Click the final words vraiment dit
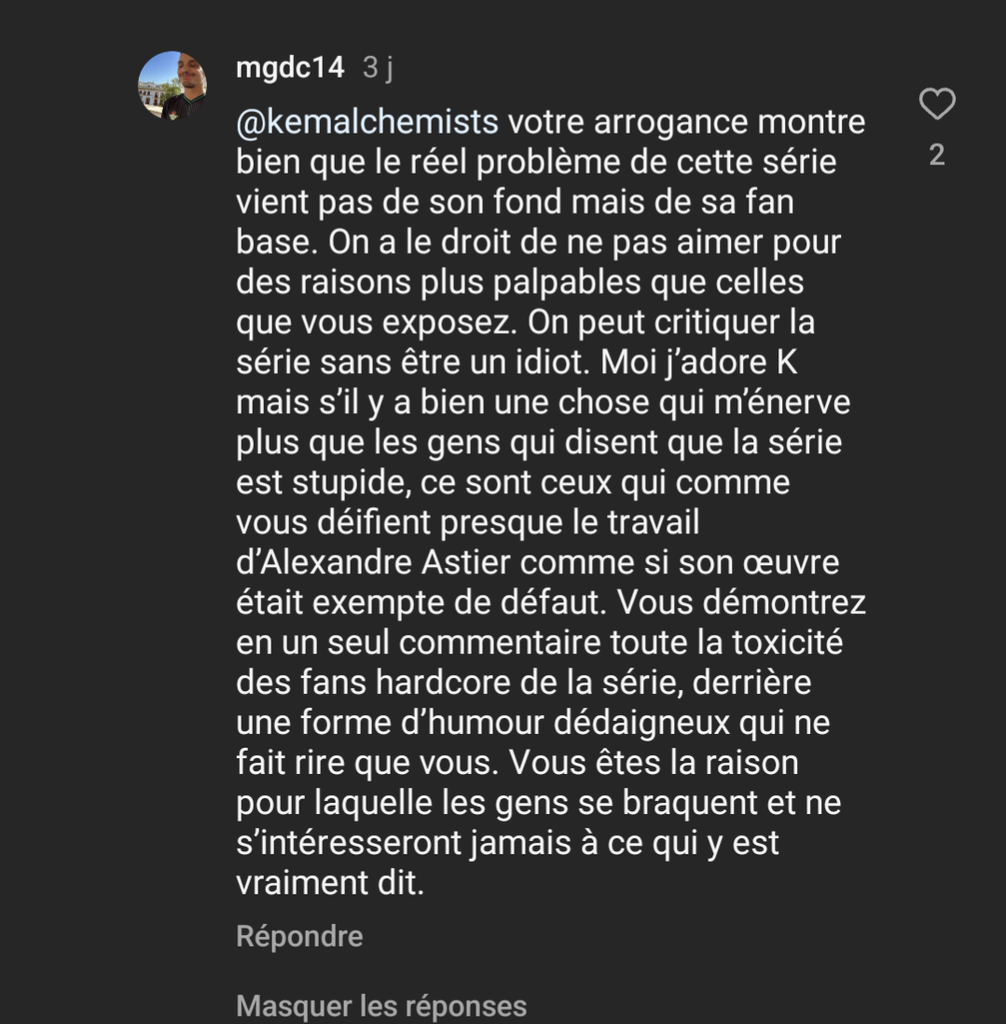Screen dimensions: 1006x1024 [x=330, y=883]
